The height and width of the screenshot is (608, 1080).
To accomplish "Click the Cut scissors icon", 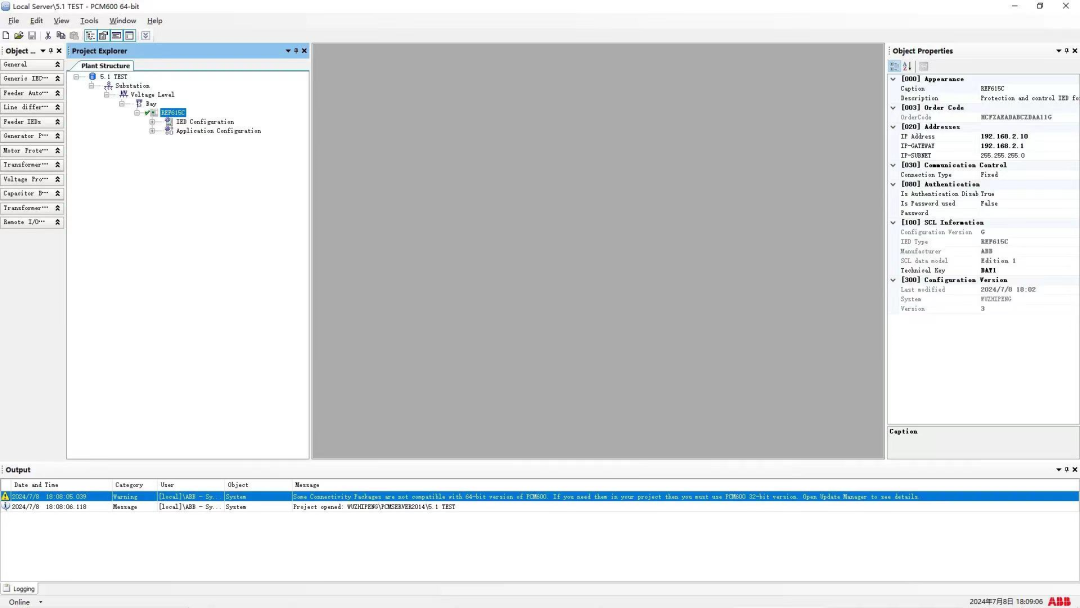I will (48, 35).
